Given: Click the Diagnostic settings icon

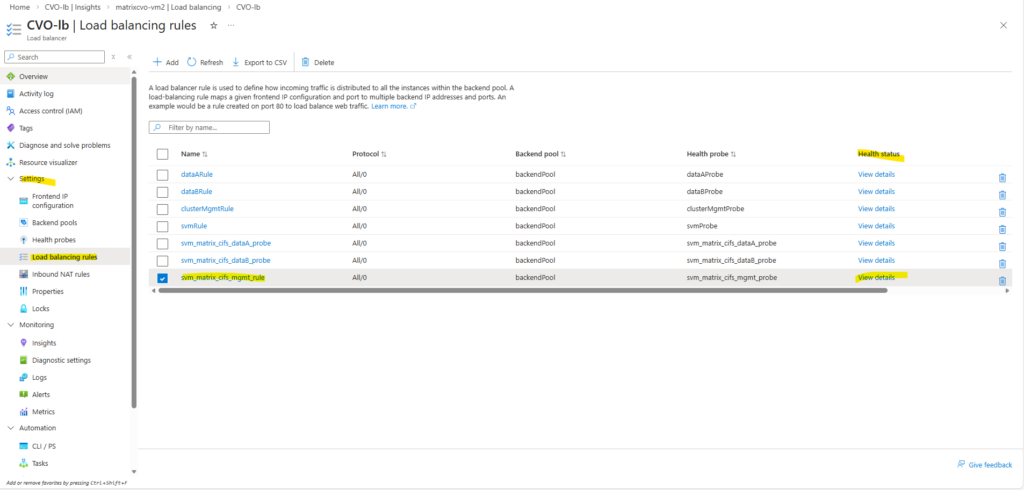Looking at the screenshot, I should coord(24,360).
